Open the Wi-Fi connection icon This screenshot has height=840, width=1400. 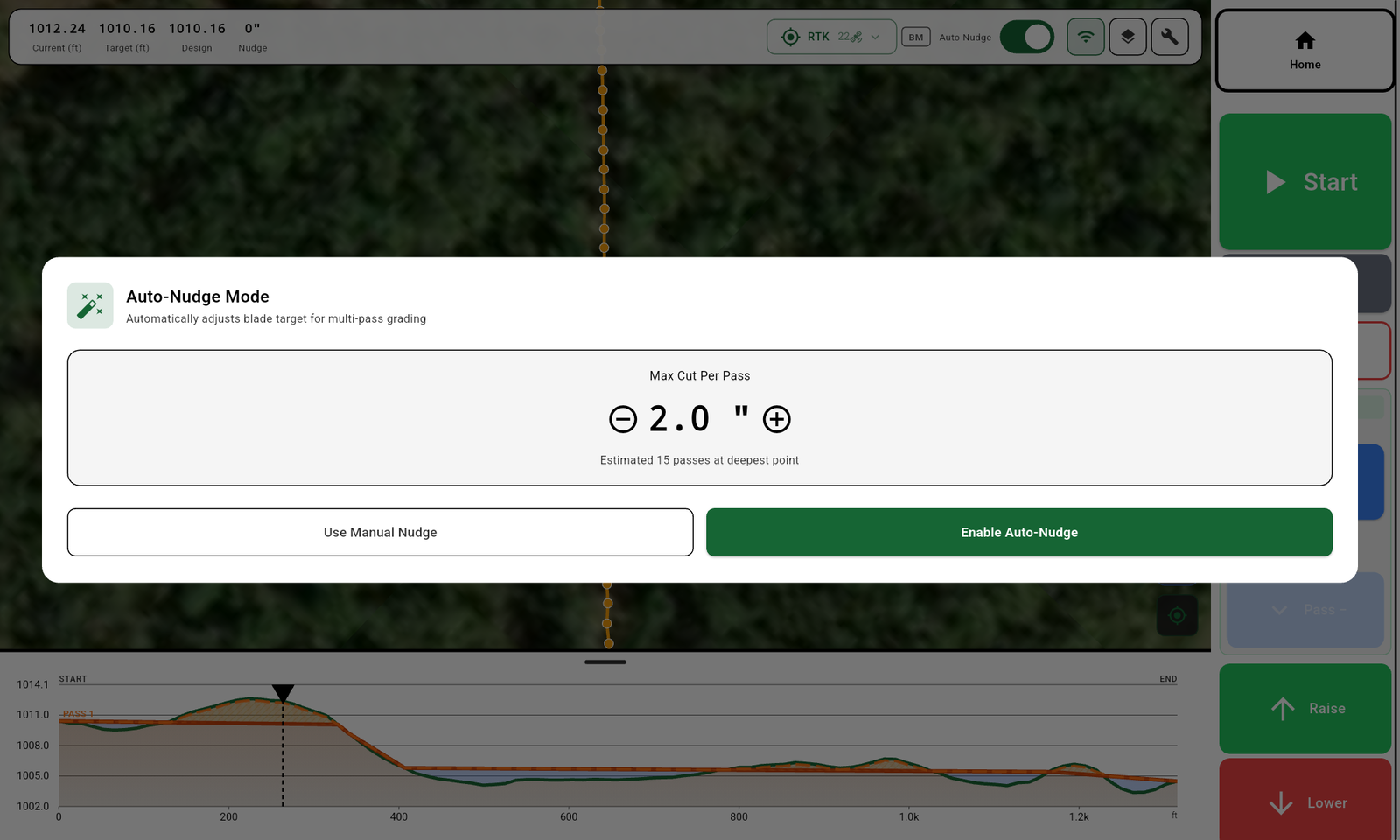tap(1086, 37)
